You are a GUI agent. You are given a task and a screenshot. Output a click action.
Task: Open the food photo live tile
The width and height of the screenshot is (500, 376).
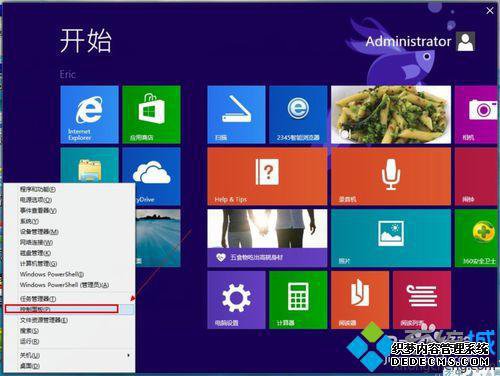coord(391,115)
